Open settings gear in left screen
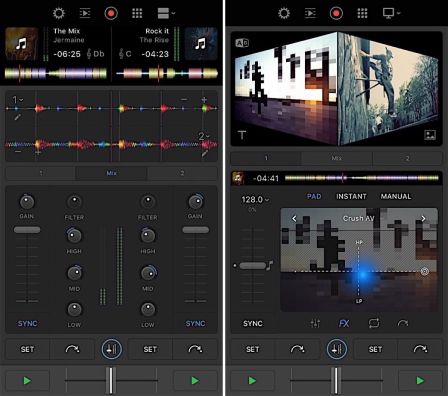 coord(59,13)
